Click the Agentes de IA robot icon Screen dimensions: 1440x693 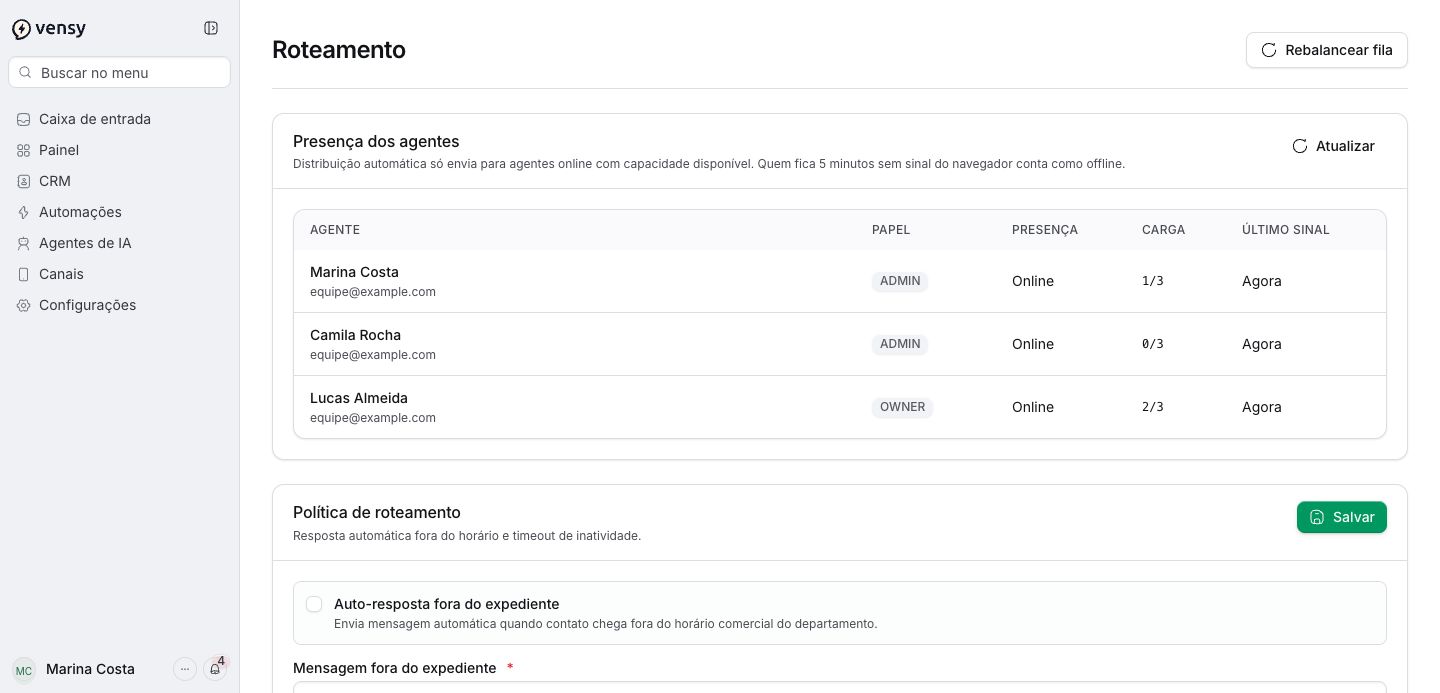pyautogui.click(x=23, y=243)
